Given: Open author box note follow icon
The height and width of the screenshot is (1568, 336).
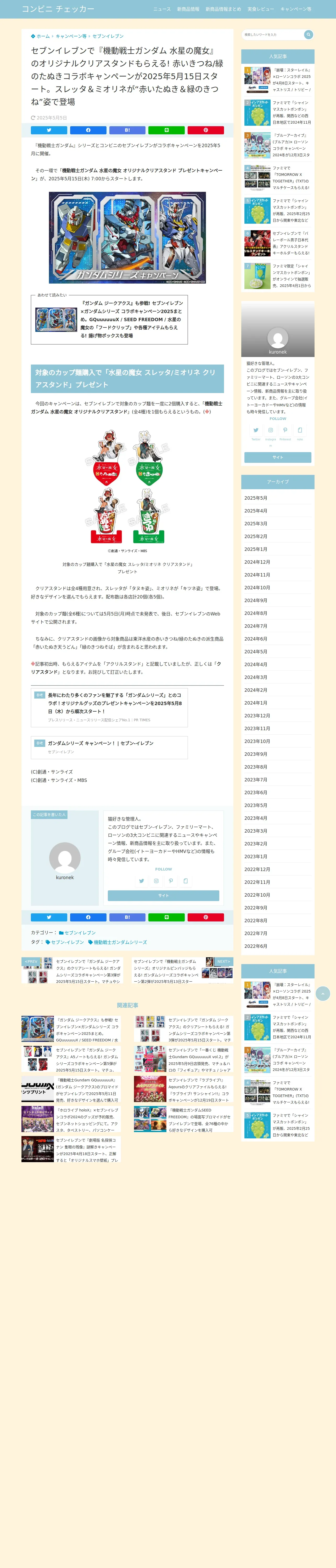Looking at the screenshot, I should pos(185,881).
